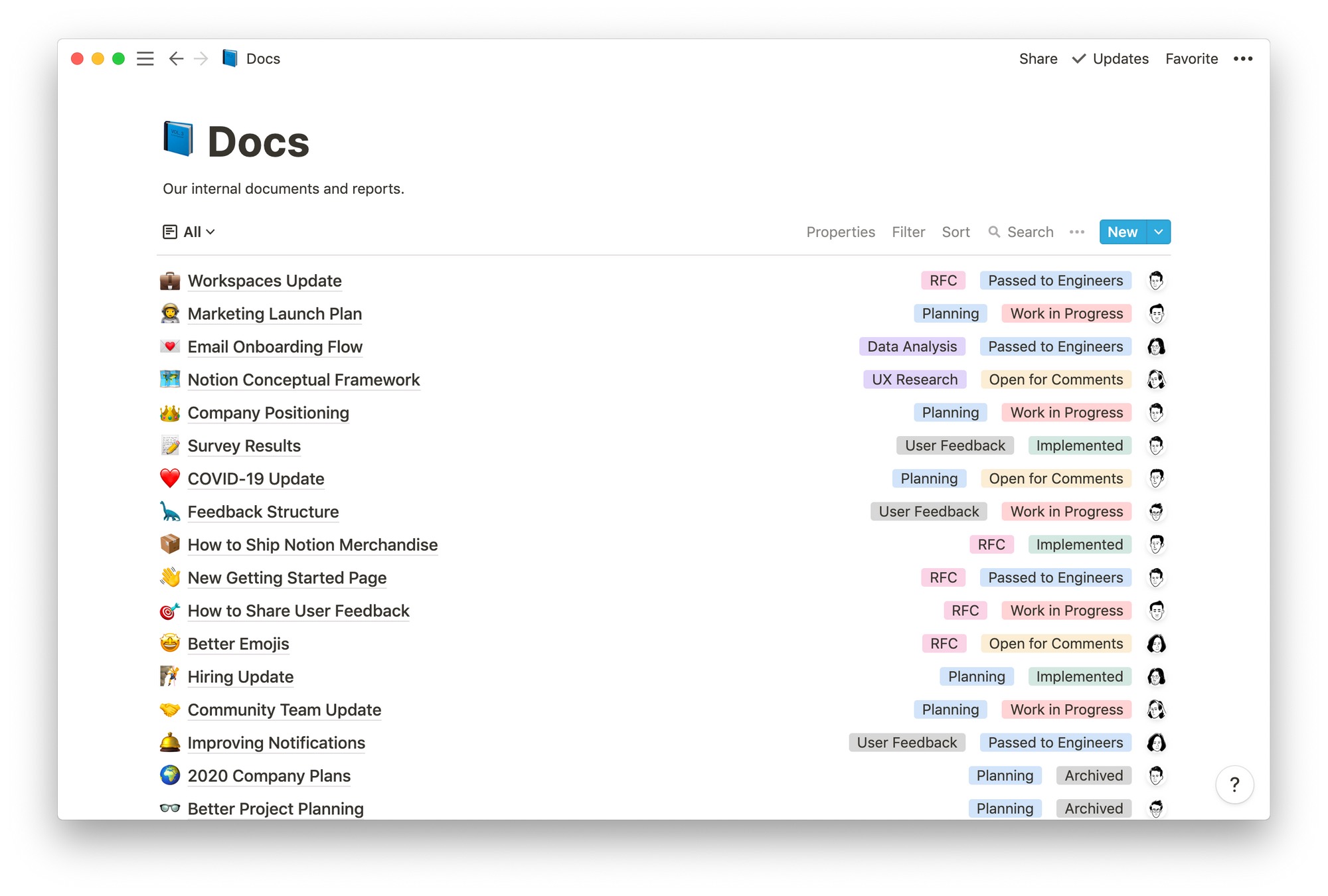
Task: Click the page description text
Action: point(284,188)
